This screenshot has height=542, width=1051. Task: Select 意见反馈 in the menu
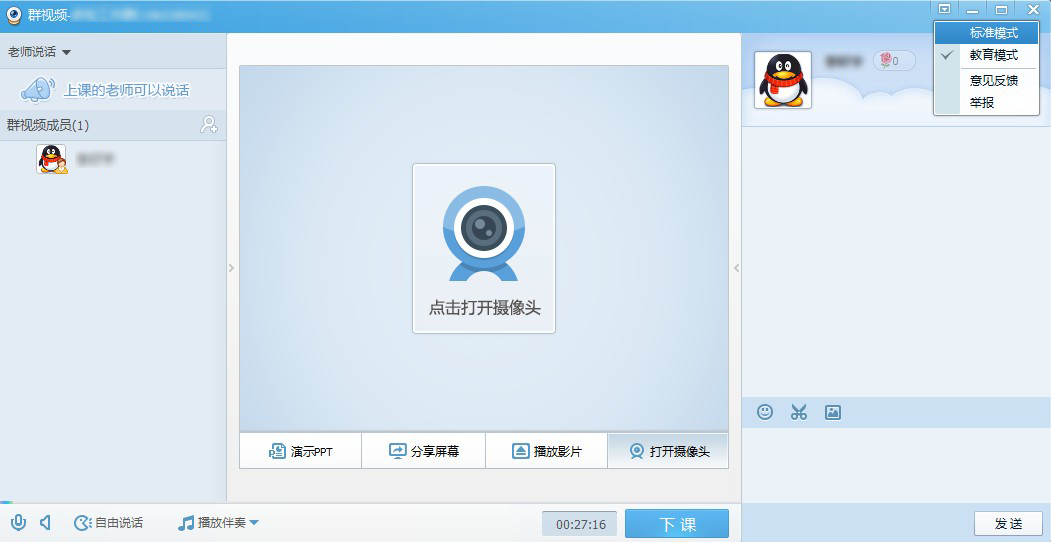(993, 80)
